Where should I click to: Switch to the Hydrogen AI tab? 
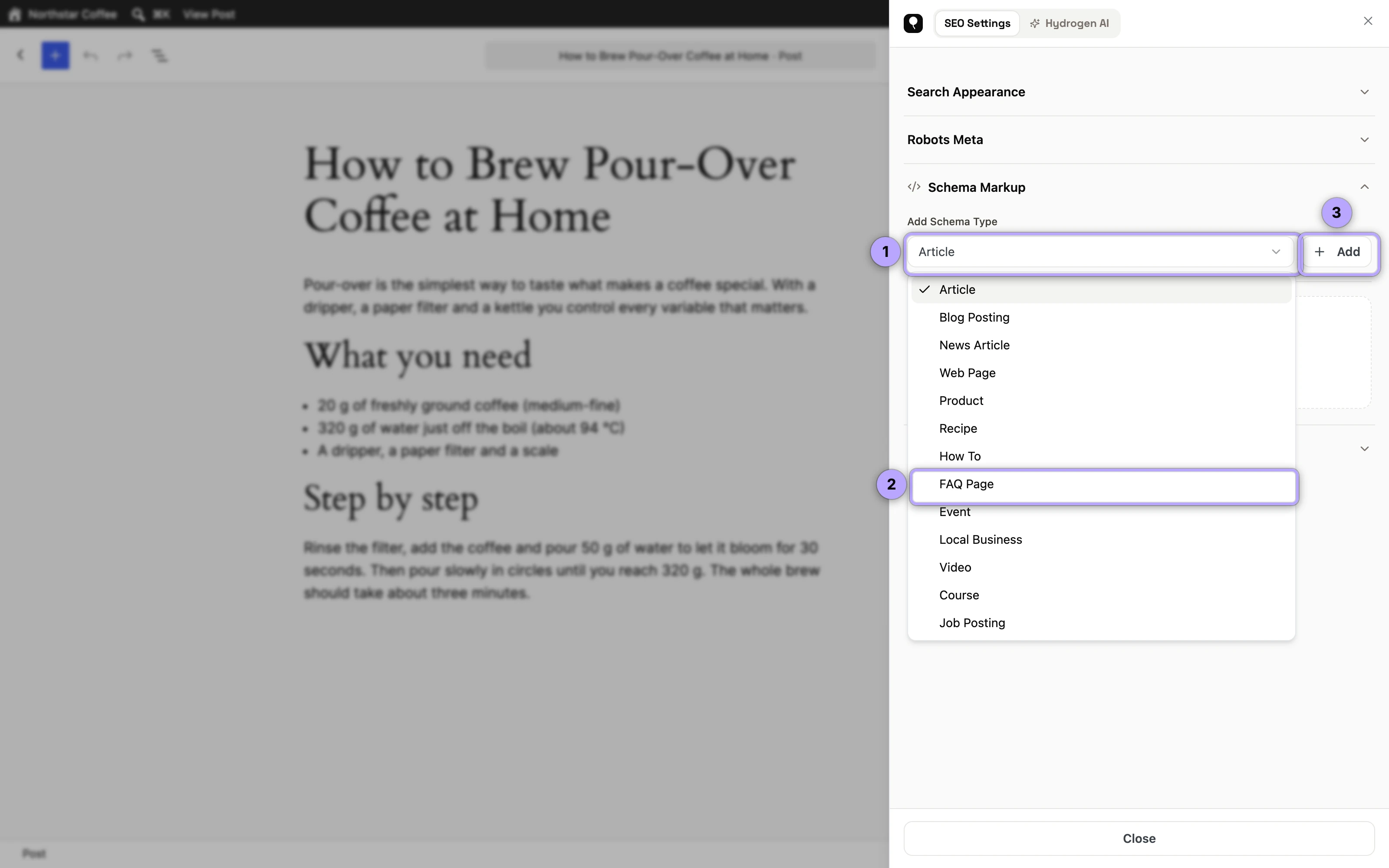(1069, 23)
